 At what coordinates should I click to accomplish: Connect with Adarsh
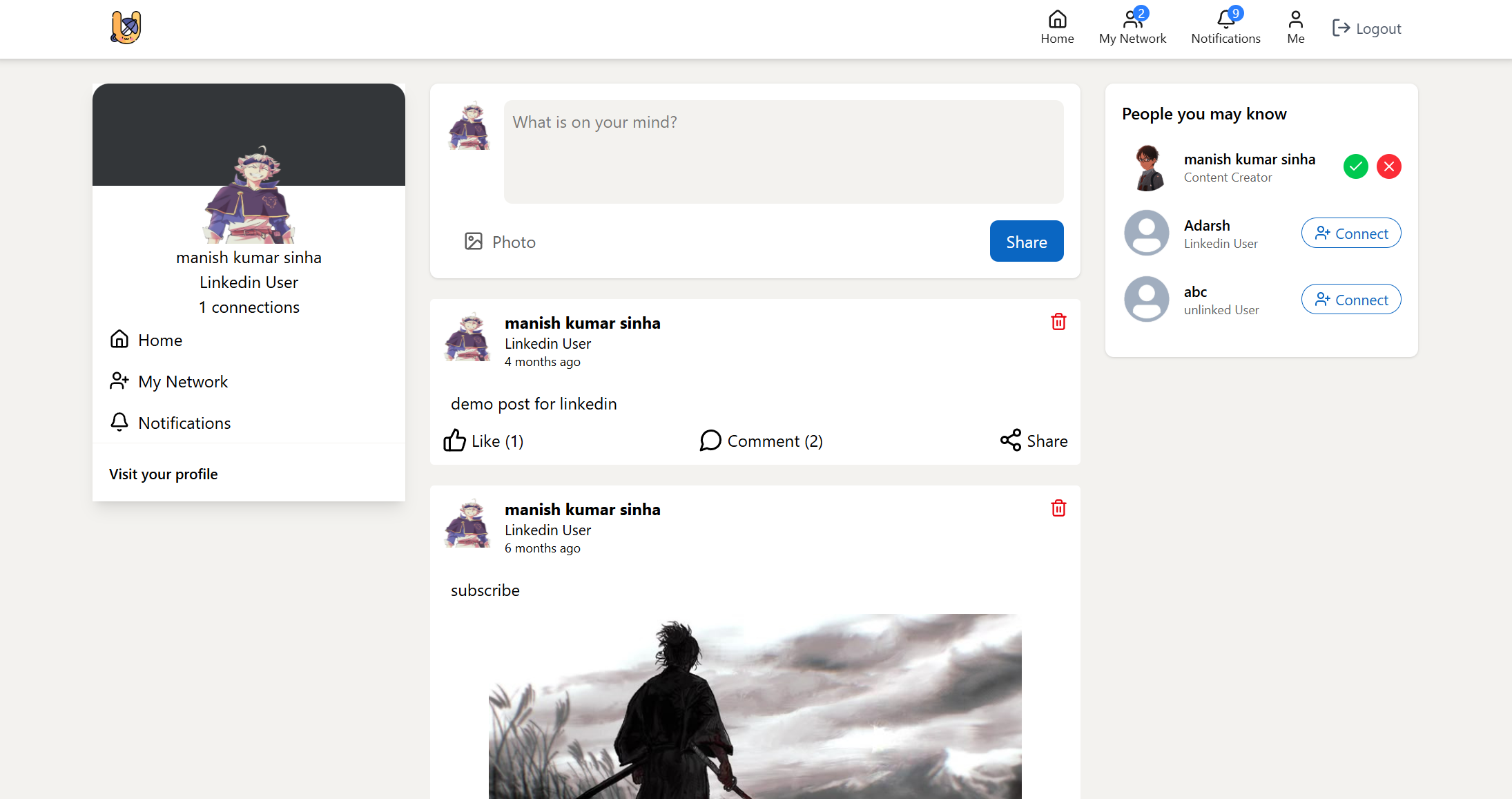tap(1350, 233)
